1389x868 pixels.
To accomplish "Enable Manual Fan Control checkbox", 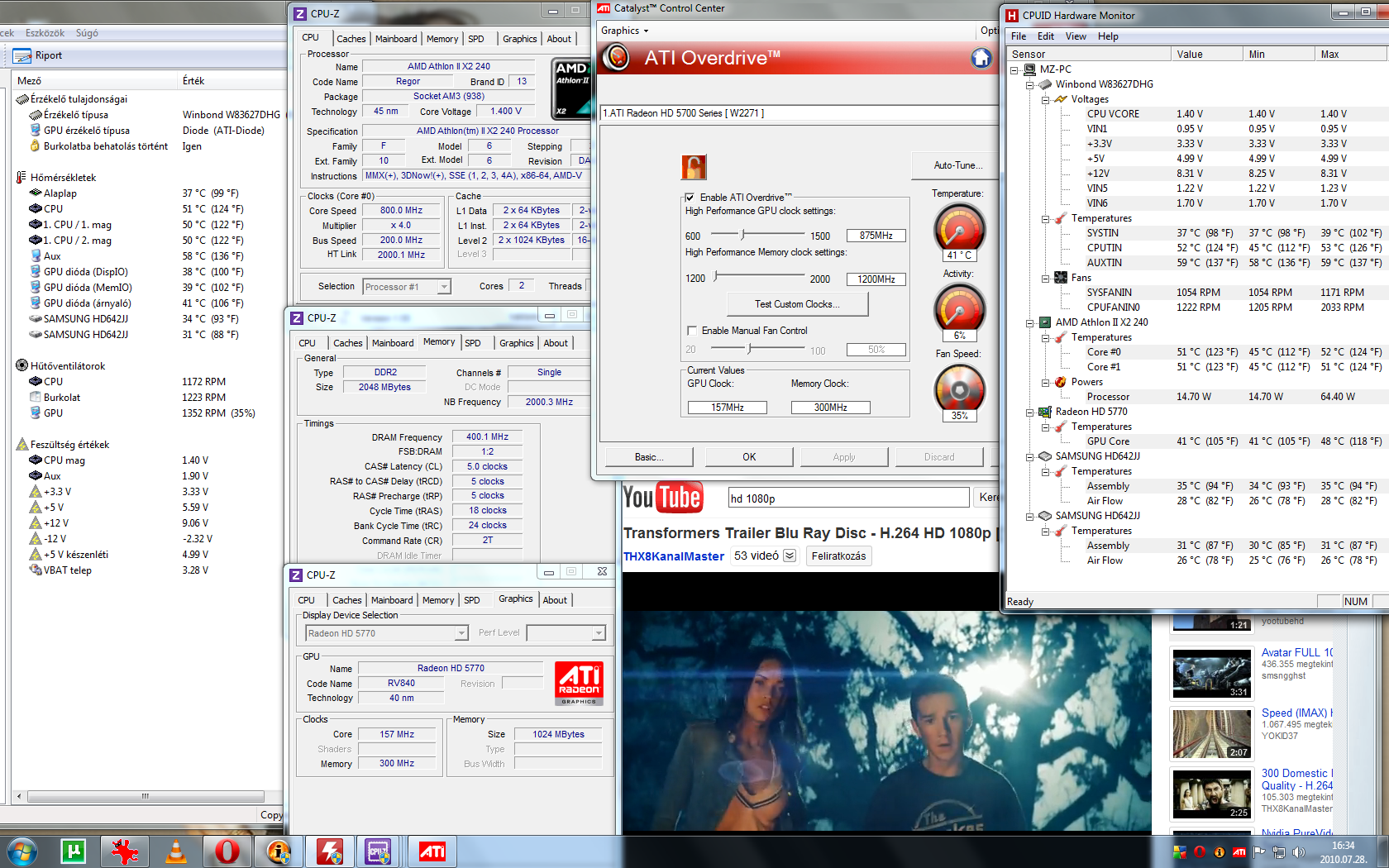I will [692, 331].
